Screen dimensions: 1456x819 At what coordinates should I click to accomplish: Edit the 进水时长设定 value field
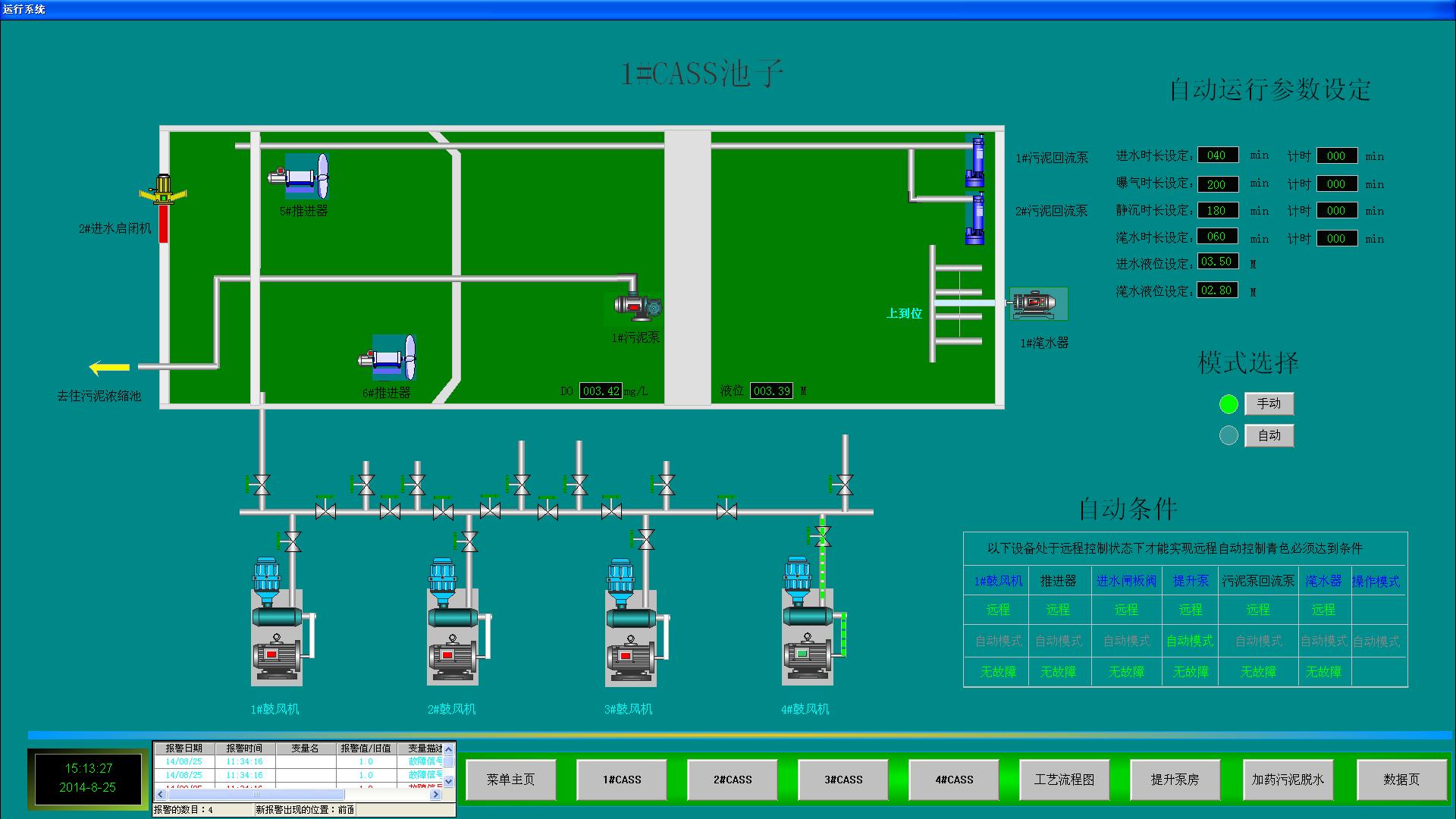pyautogui.click(x=1217, y=155)
